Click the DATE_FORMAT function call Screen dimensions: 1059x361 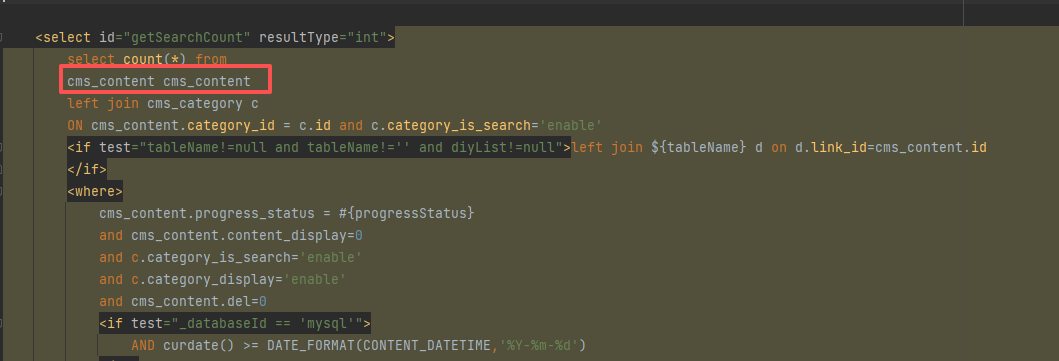425,345
